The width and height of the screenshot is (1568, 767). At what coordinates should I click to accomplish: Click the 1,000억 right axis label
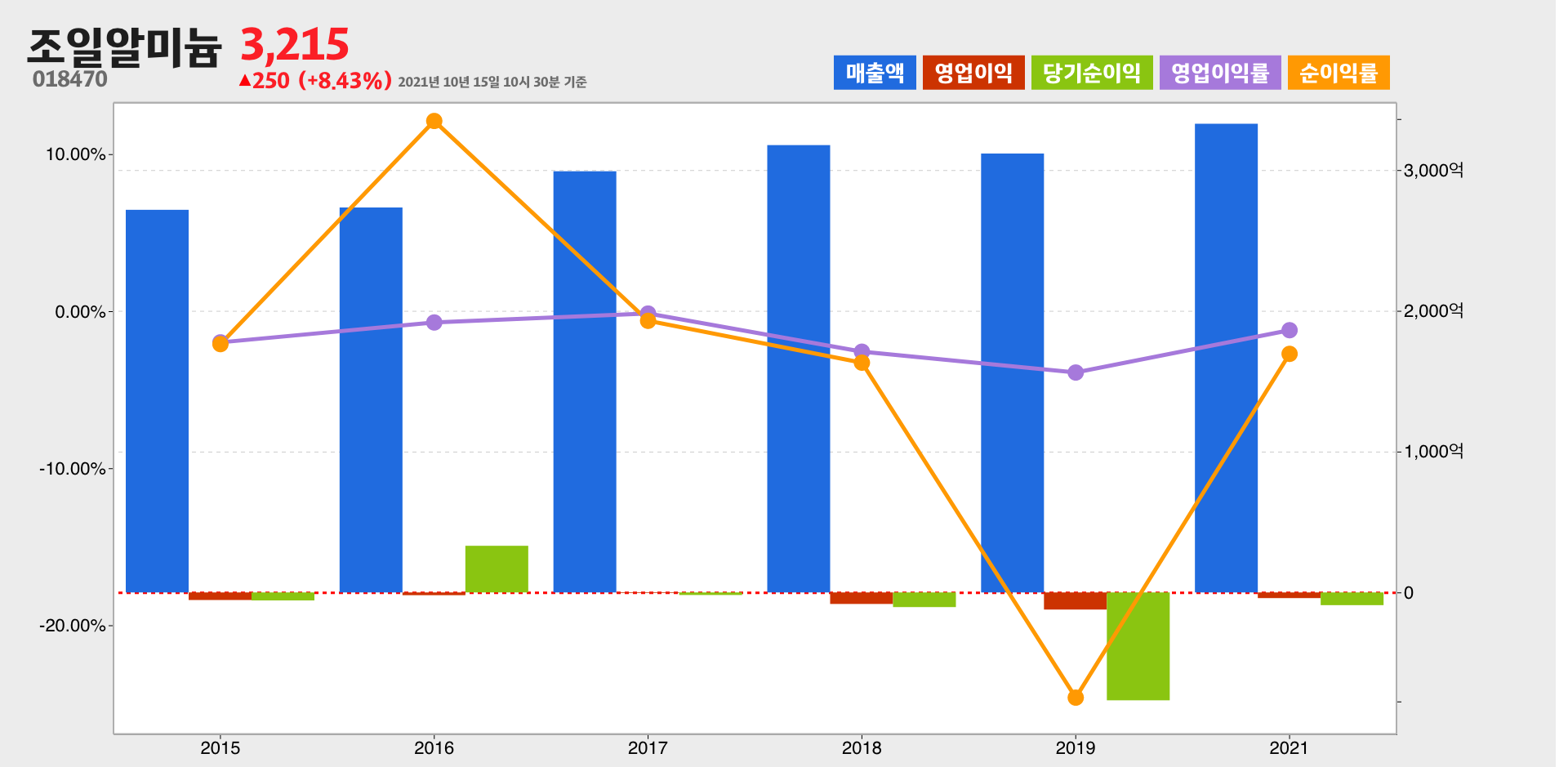[x=1433, y=451]
